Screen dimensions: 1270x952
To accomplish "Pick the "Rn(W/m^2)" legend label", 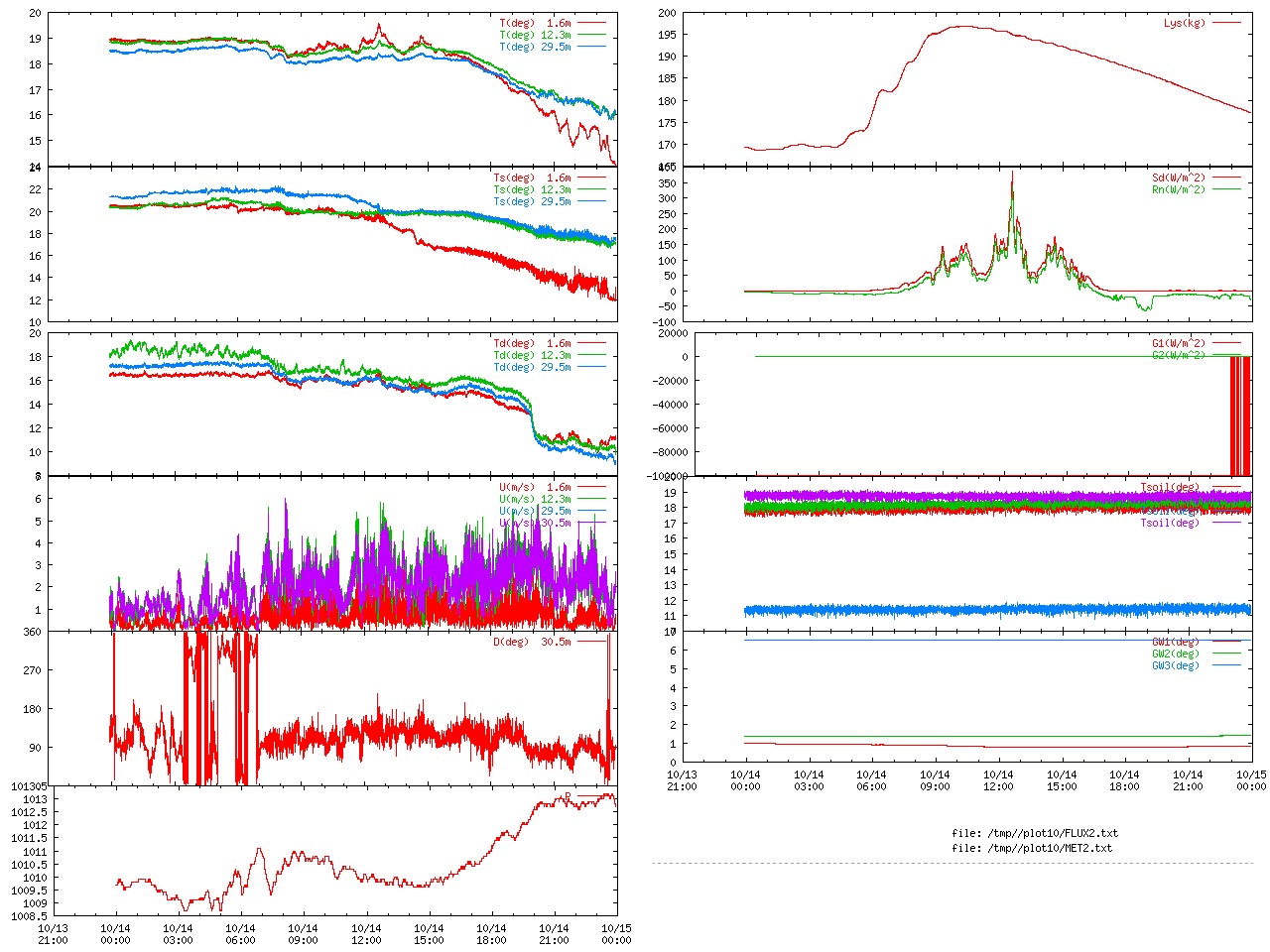I will (x=1179, y=189).
